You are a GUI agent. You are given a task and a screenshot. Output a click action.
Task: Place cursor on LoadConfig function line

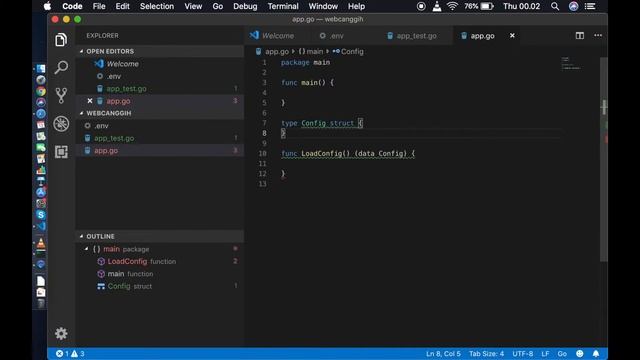click(348, 153)
